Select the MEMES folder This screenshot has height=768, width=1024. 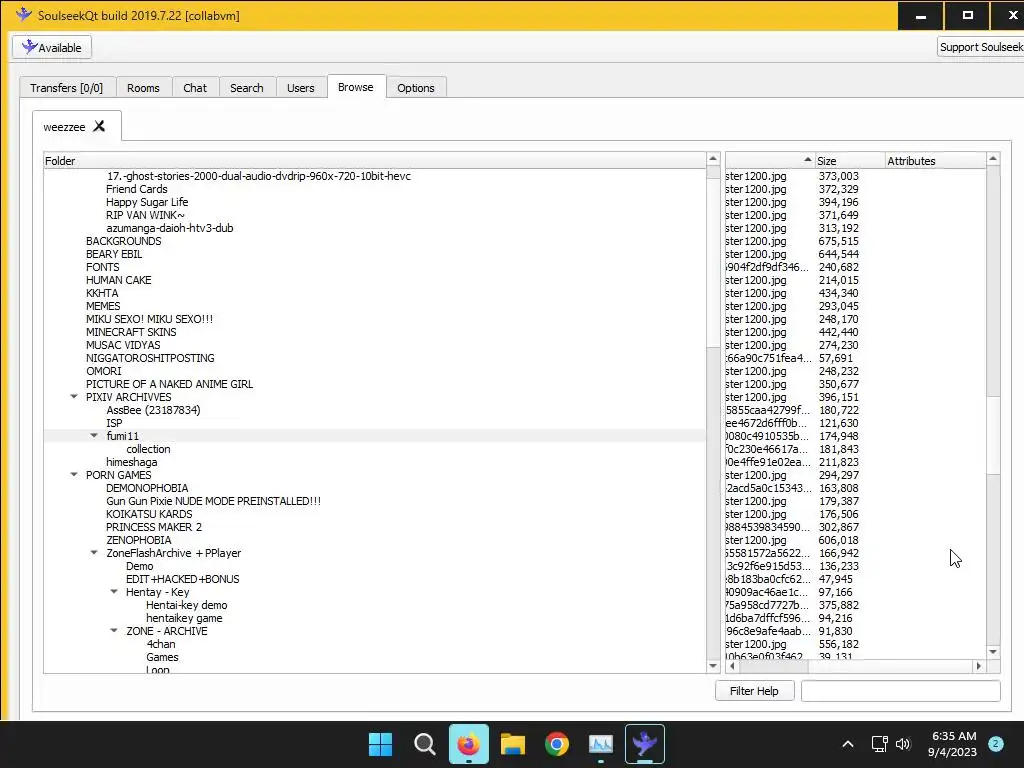(x=103, y=306)
